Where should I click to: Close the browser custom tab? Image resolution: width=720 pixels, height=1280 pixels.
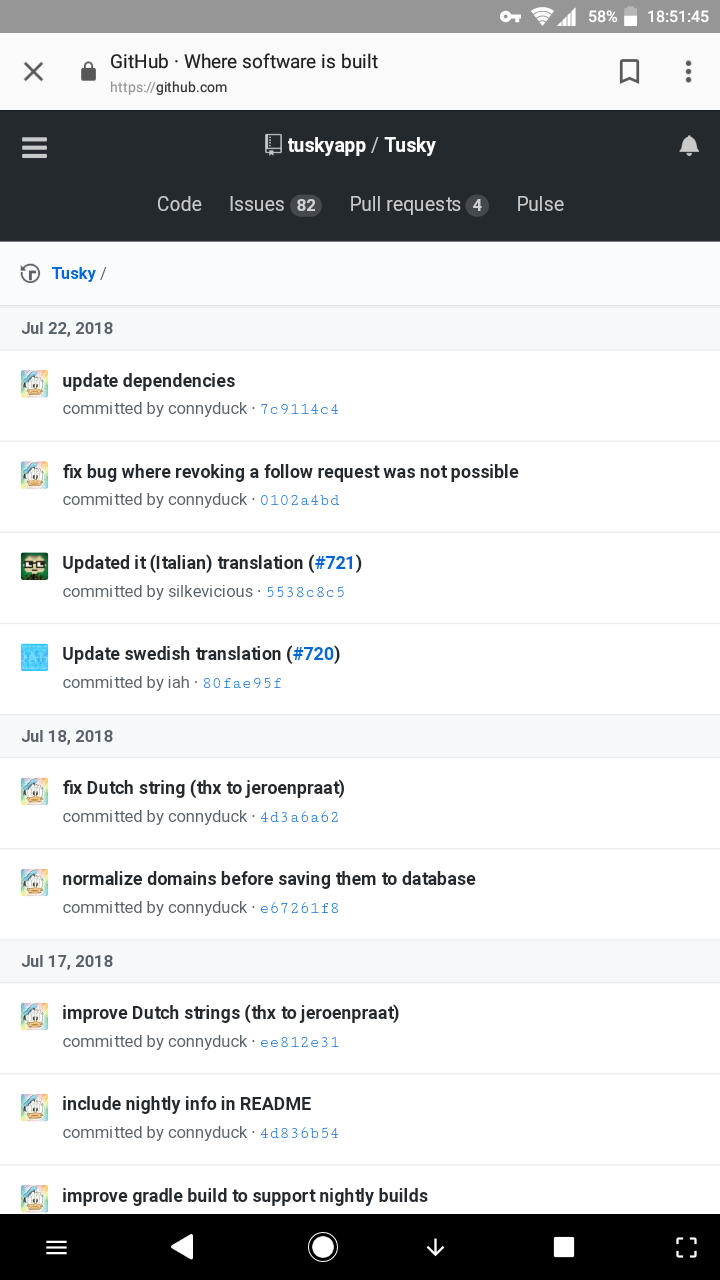[x=34, y=71]
